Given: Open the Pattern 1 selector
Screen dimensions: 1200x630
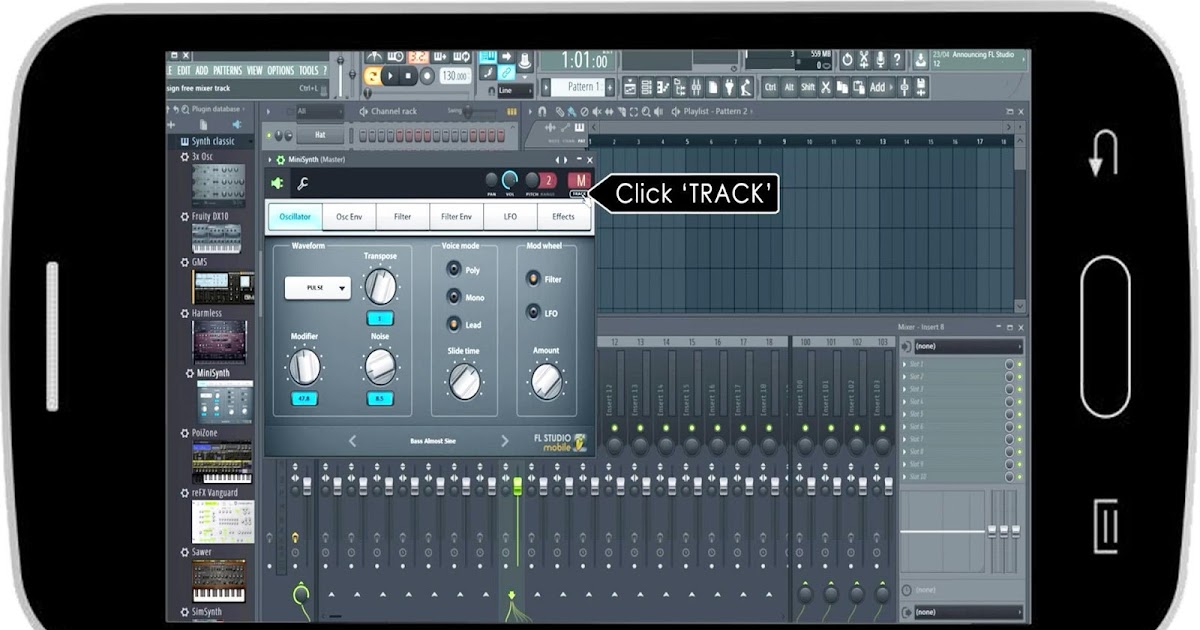Looking at the screenshot, I should [576, 87].
